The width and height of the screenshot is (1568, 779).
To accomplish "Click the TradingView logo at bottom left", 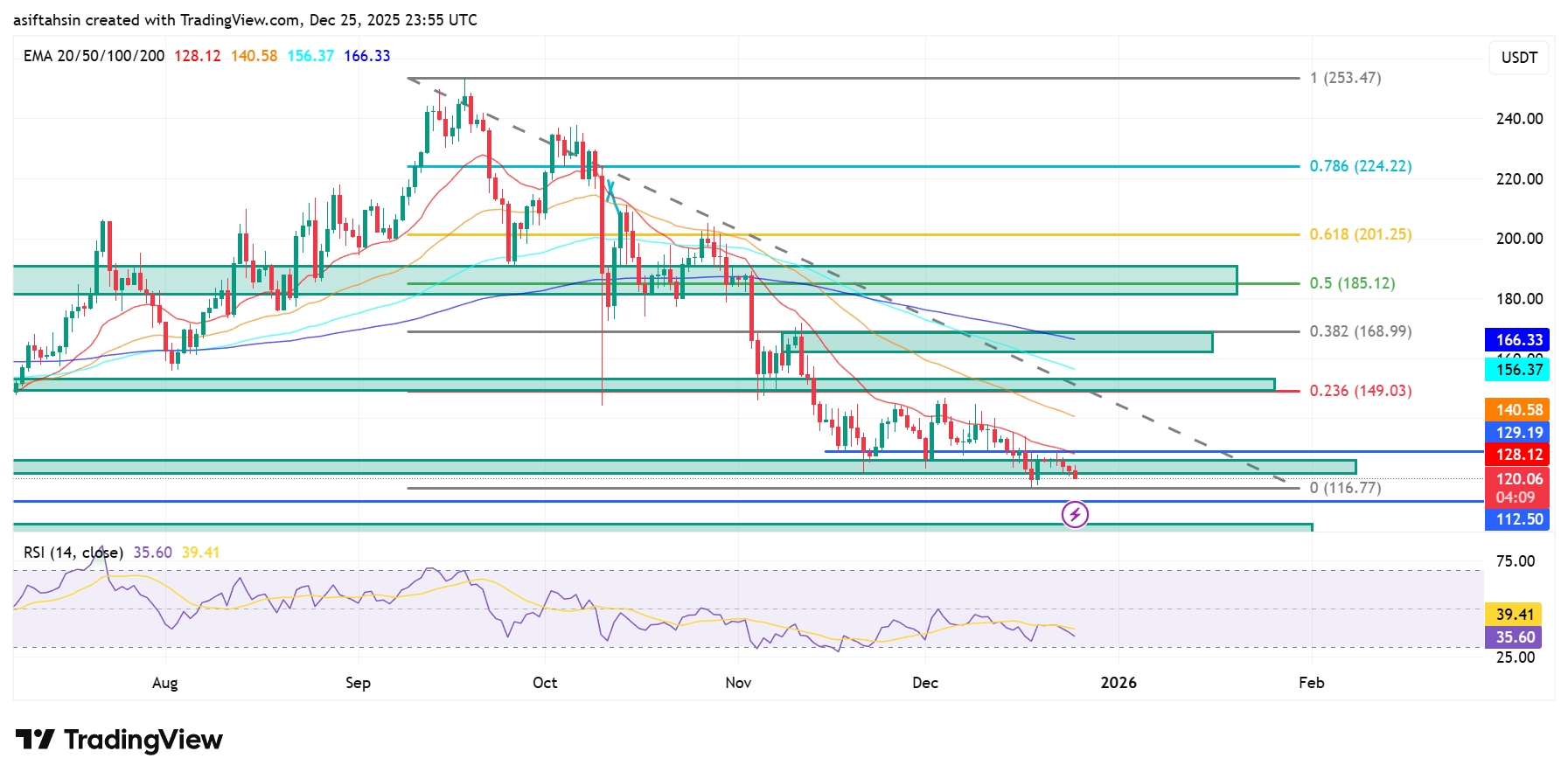I will [x=119, y=740].
